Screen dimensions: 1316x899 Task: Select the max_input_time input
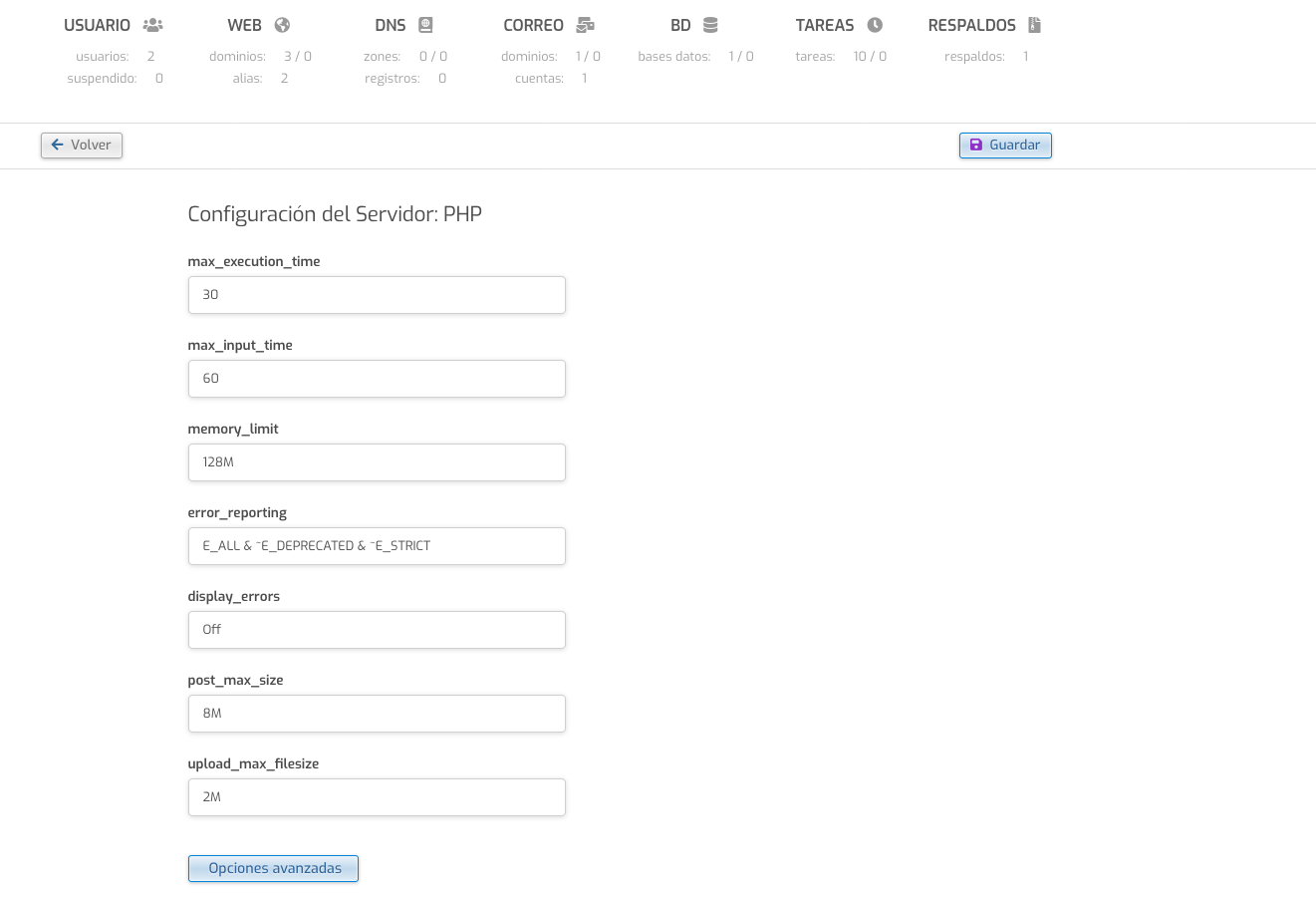(x=377, y=379)
